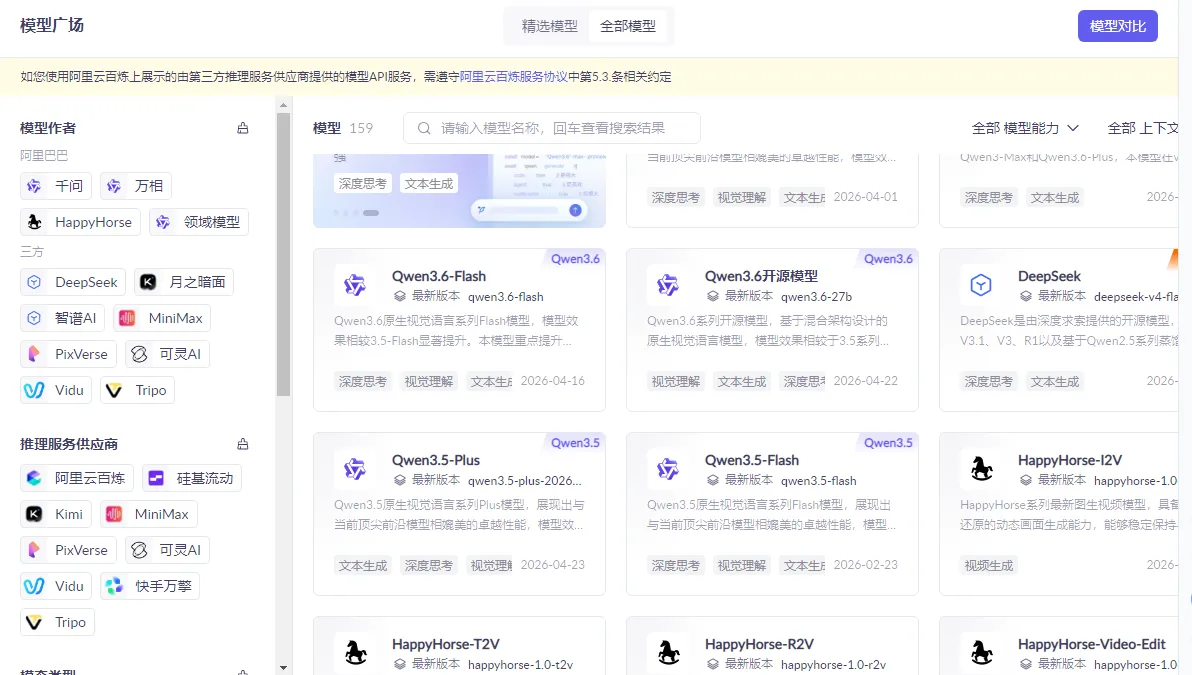Open the Qwen3.5-Flash card title
This screenshot has width=1192, height=675.
click(751, 460)
